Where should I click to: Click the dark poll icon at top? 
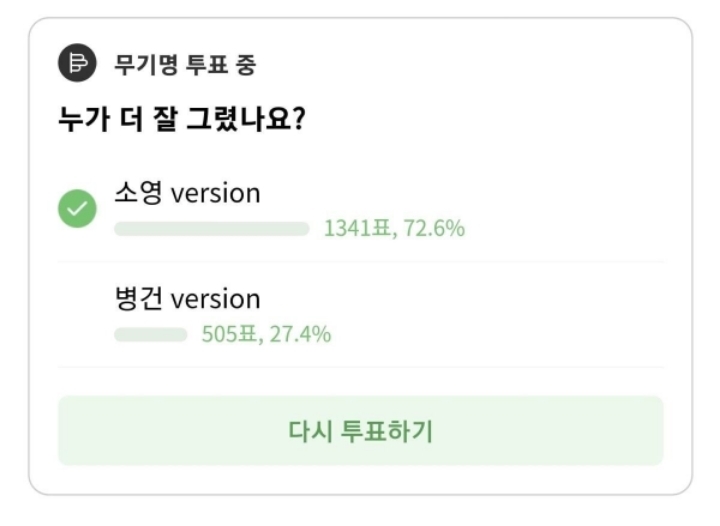tap(76, 64)
